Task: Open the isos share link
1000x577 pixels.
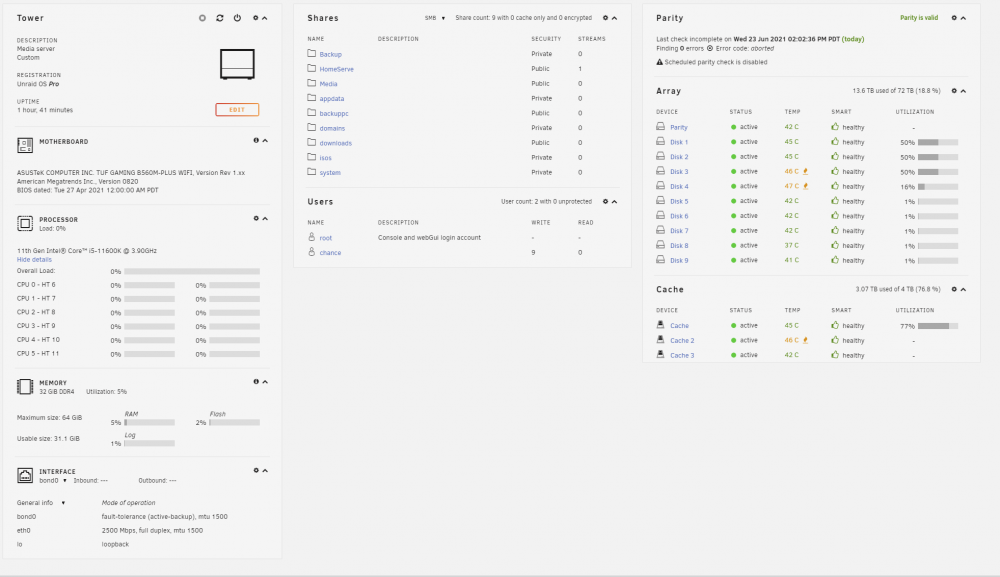Action: 325,157
